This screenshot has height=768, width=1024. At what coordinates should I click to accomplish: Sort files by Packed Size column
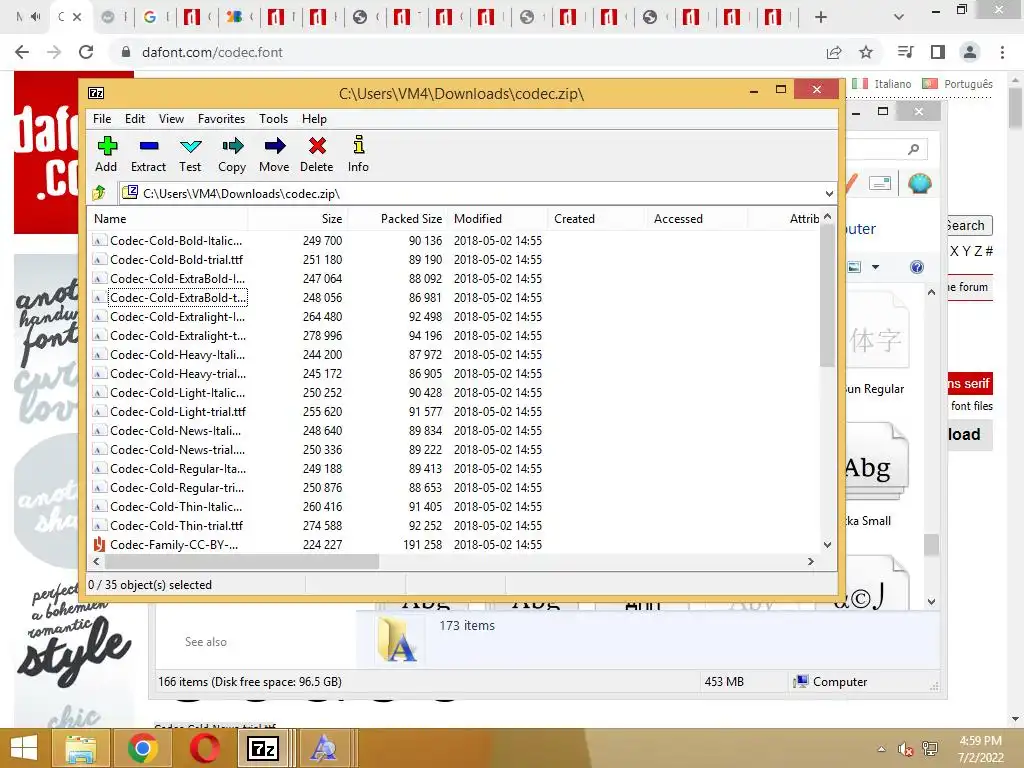tap(398, 219)
